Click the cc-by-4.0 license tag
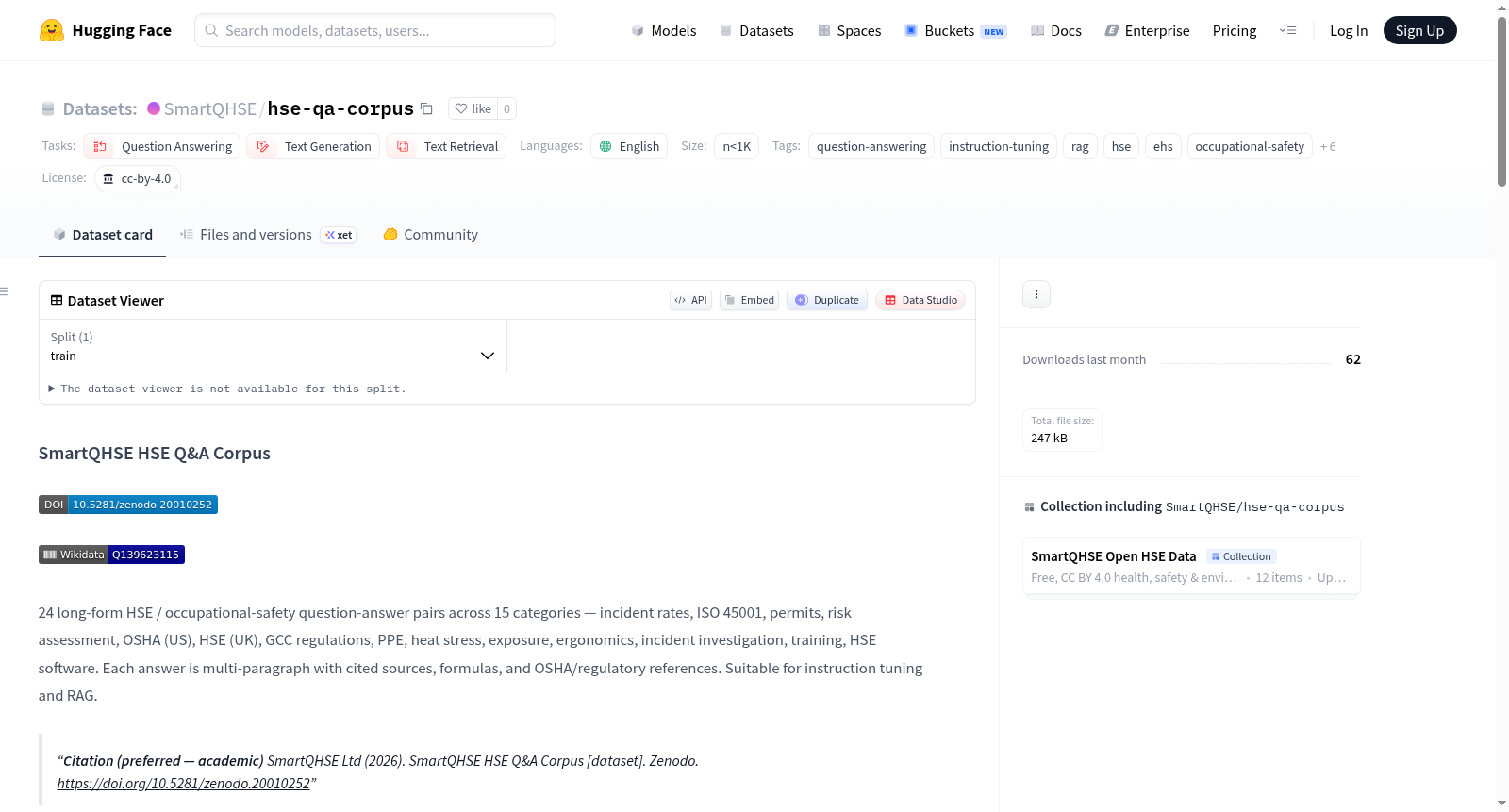Image resolution: width=1509 pixels, height=812 pixels. click(x=138, y=178)
